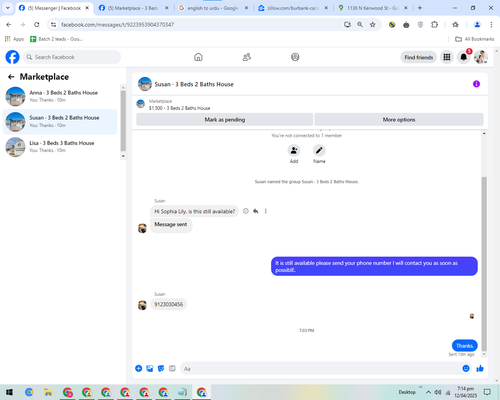Click the Name edit pencil icon
This screenshot has height=400, width=500.
point(319,150)
